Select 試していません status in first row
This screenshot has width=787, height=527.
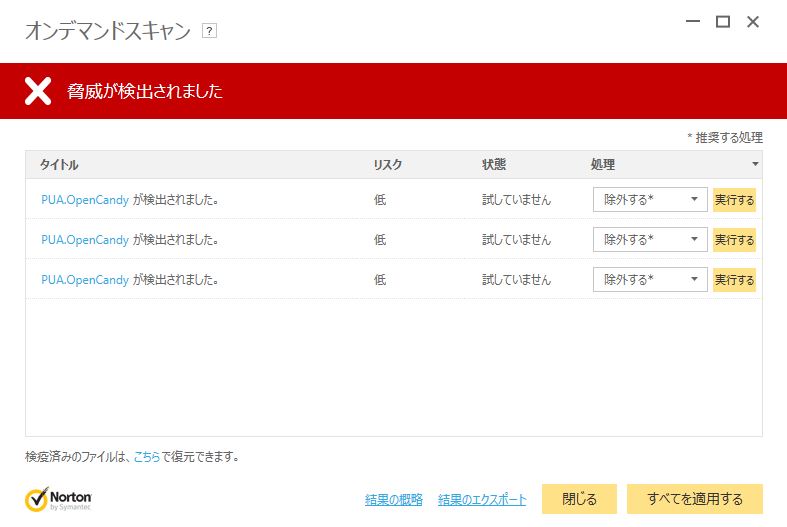point(516,200)
